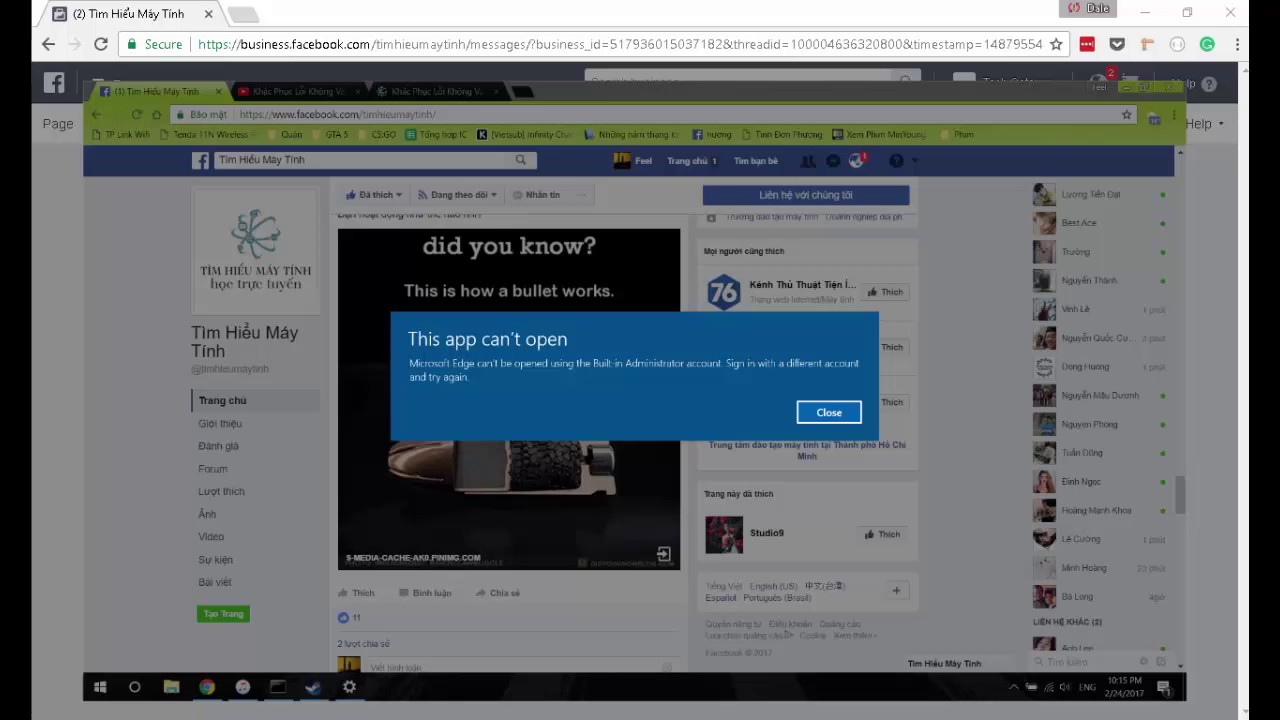This screenshot has height=720, width=1280.
Task: Click the inner page's vertical scrollbar
Action: [x=1180, y=495]
